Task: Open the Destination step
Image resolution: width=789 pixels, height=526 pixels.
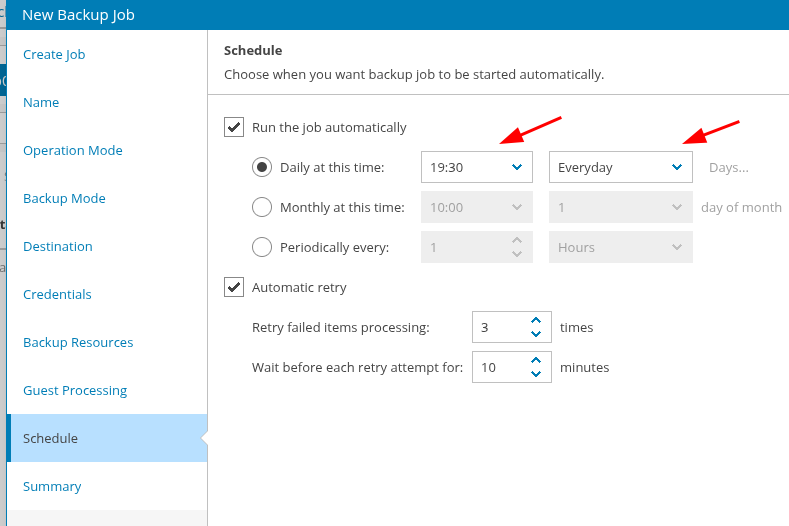Action: point(58,246)
